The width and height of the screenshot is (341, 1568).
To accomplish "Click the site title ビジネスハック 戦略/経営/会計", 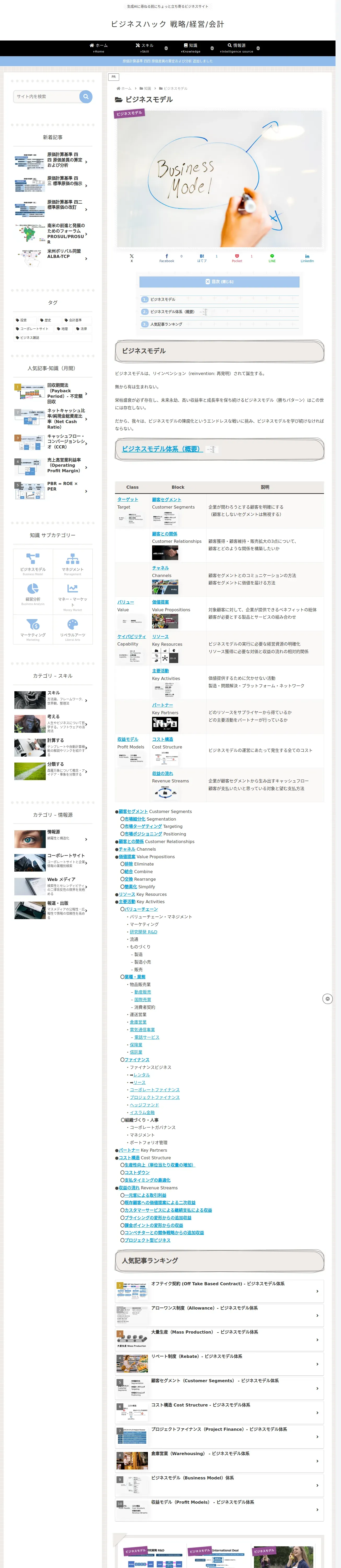I will coord(167,24).
